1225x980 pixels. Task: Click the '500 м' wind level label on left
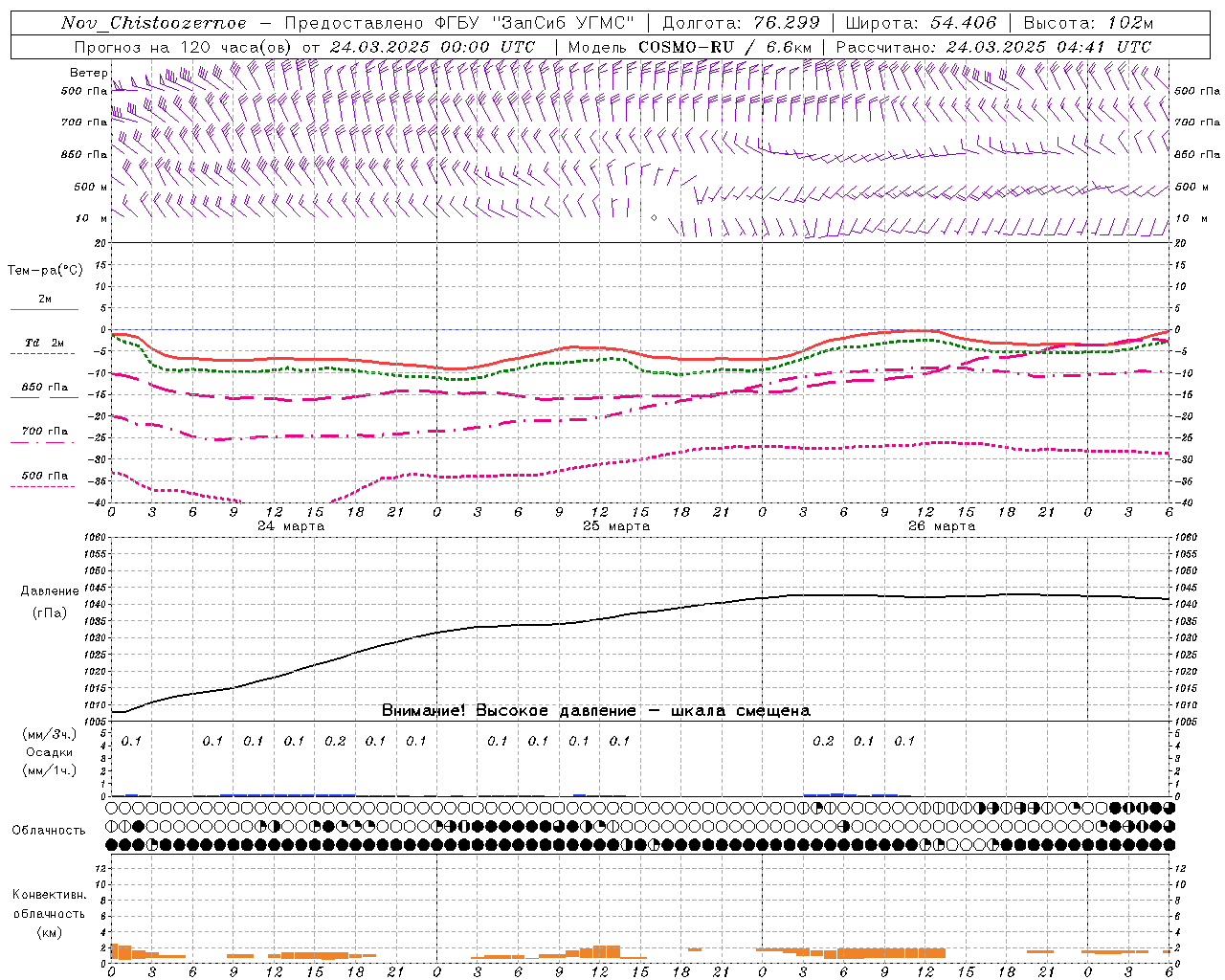click(92, 187)
